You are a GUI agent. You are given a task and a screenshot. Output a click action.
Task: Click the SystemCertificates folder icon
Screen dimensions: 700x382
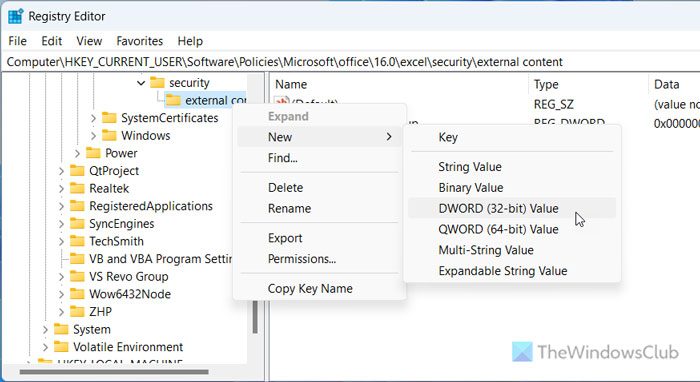109,118
